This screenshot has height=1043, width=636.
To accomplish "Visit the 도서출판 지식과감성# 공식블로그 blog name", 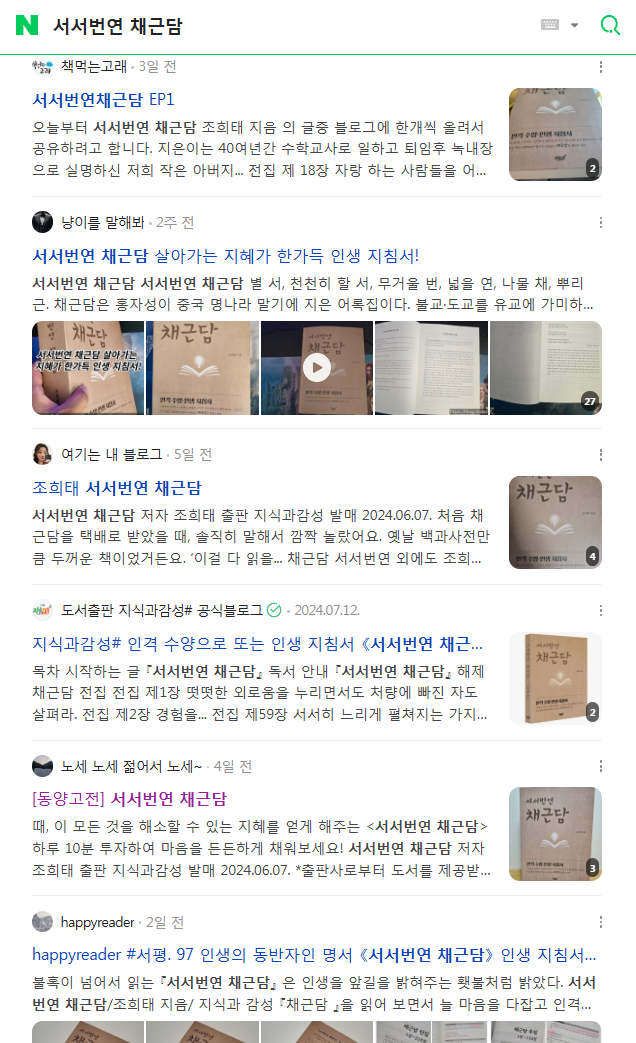I will [162, 611].
